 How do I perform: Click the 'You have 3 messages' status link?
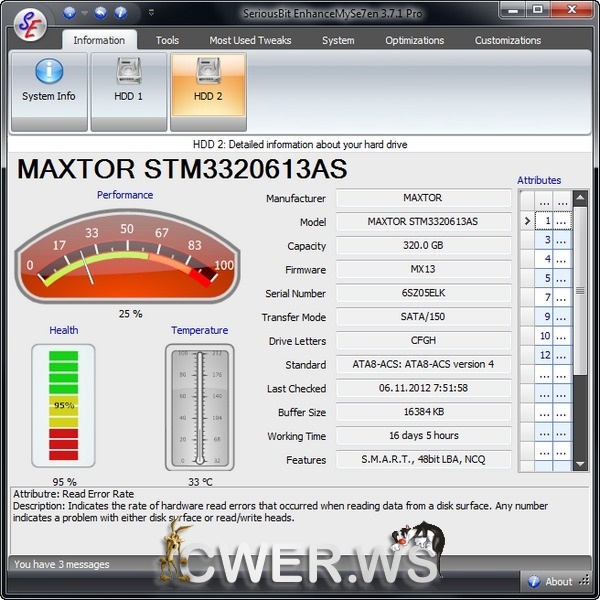(62, 564)
